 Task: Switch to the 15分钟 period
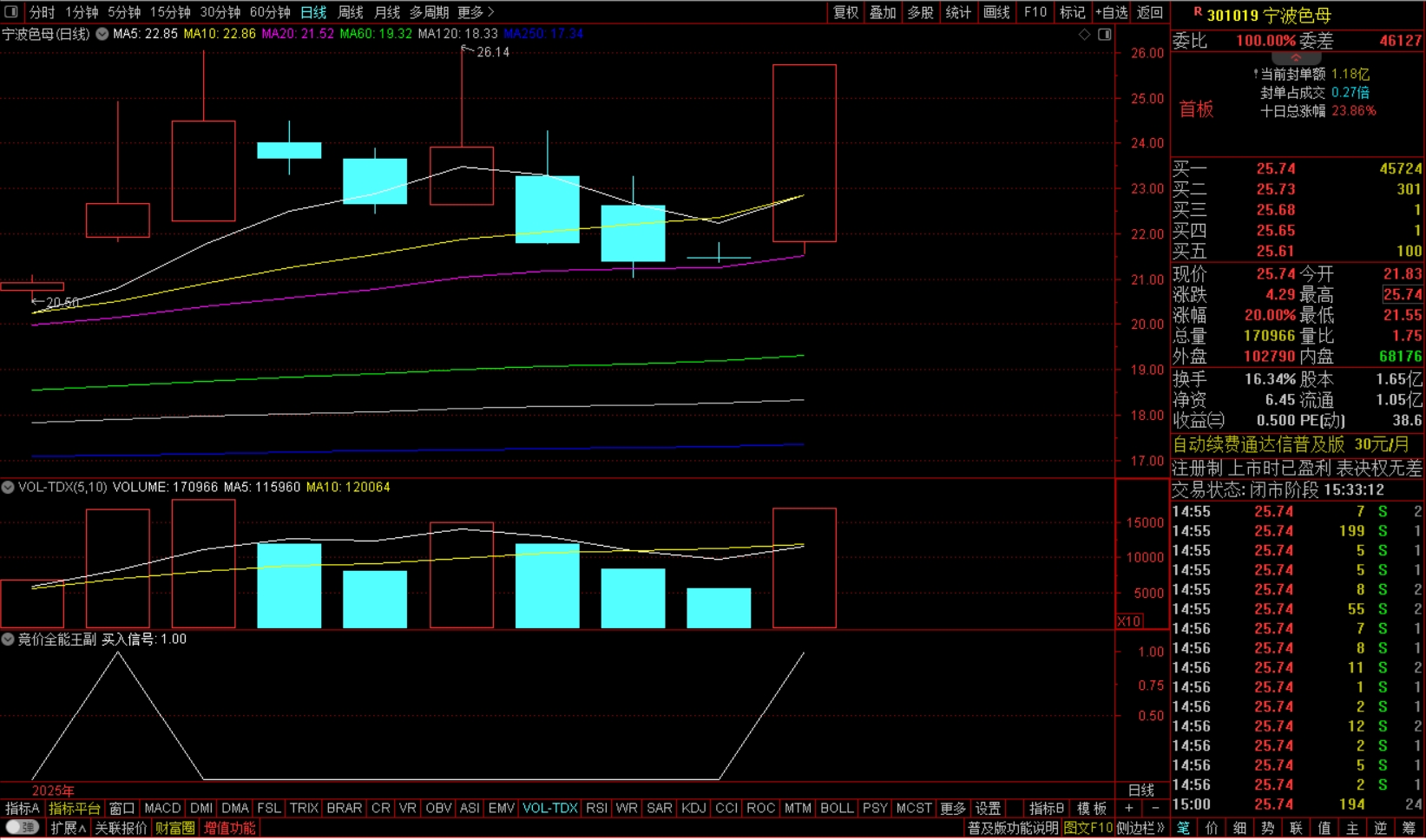170,12
